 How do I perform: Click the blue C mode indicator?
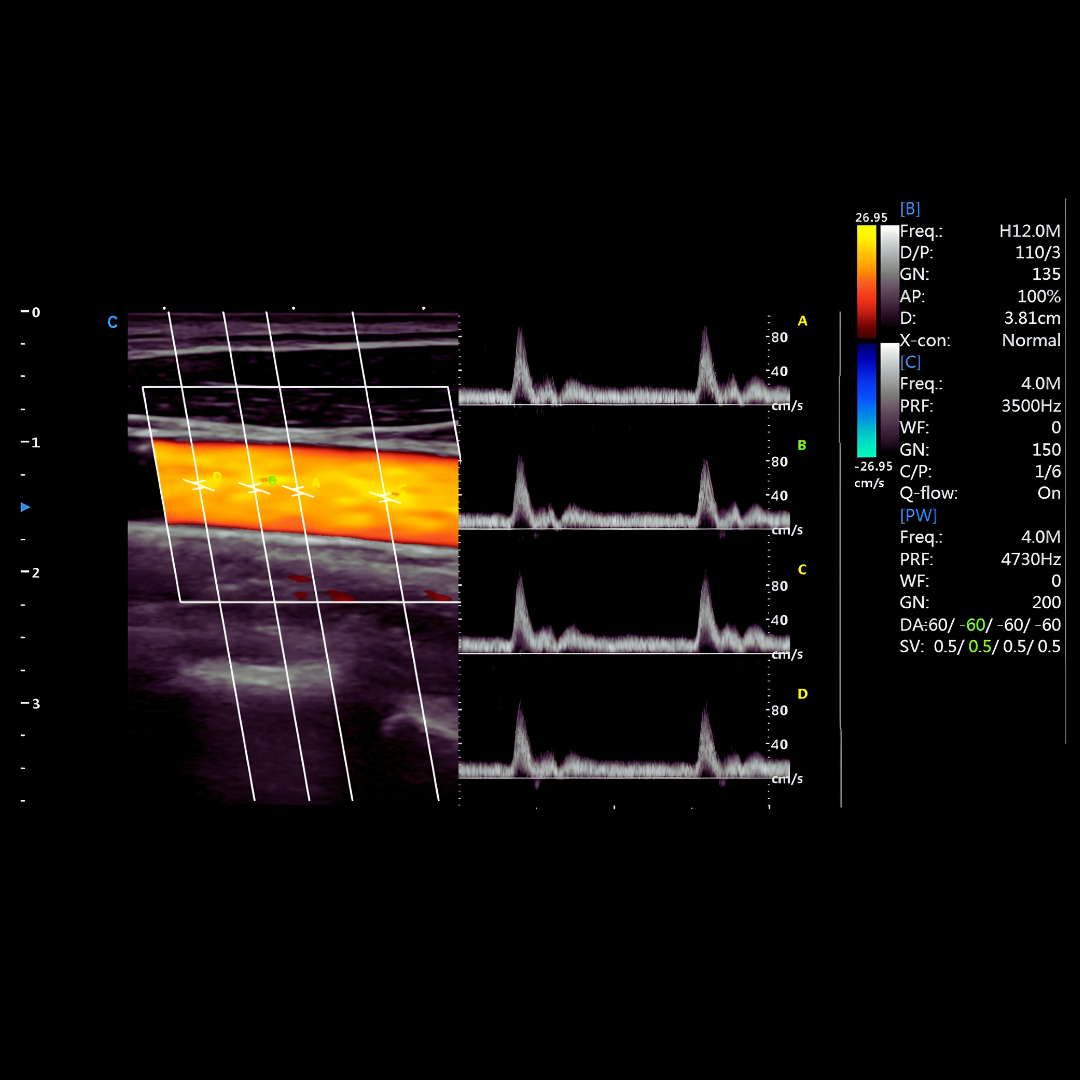112,322
